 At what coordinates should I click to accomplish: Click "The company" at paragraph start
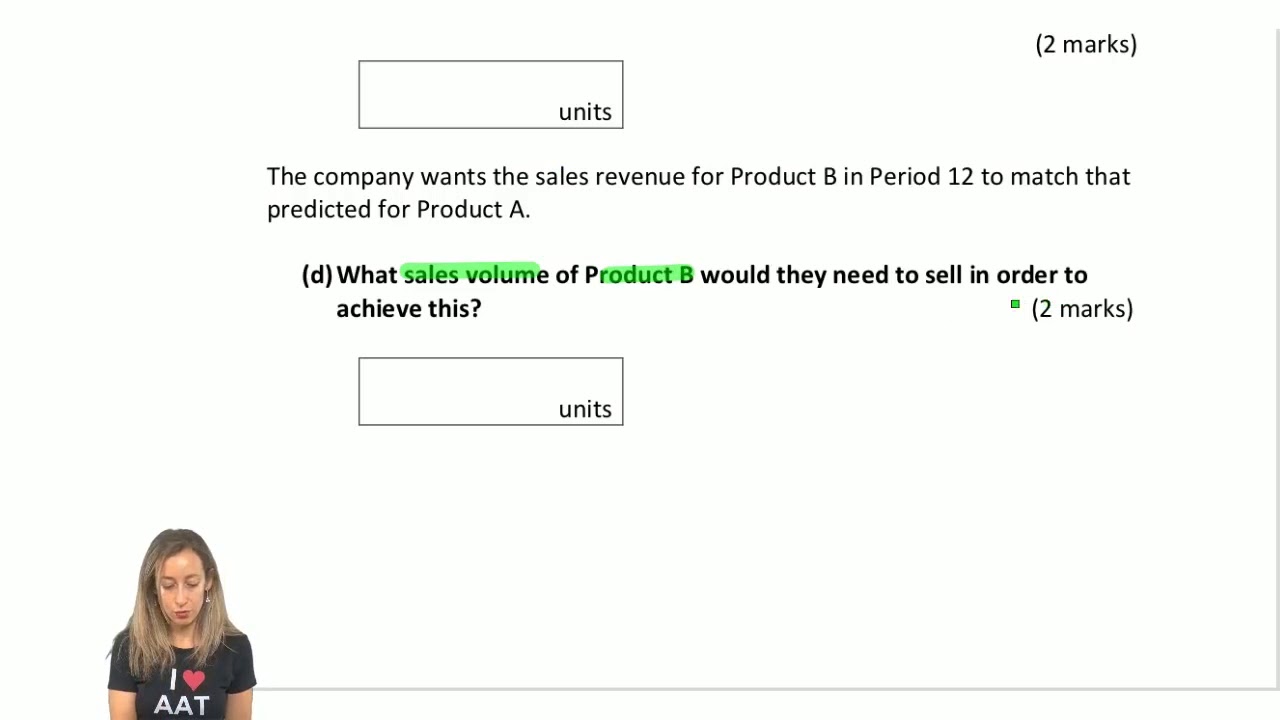coord(340,177)
